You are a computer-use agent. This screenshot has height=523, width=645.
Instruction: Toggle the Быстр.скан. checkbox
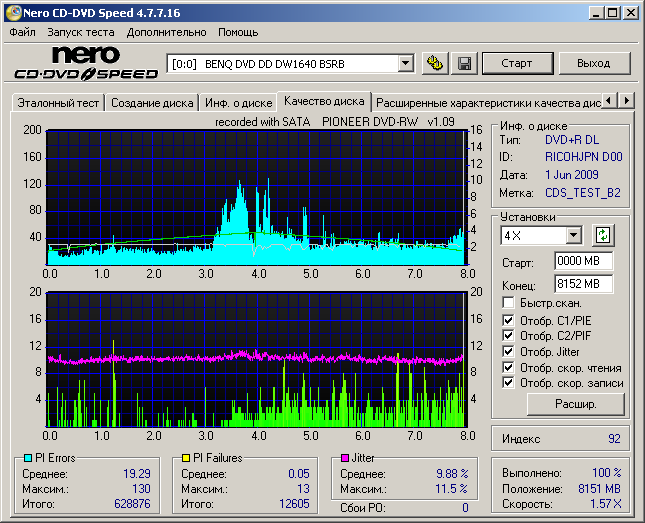coord(508,302)
